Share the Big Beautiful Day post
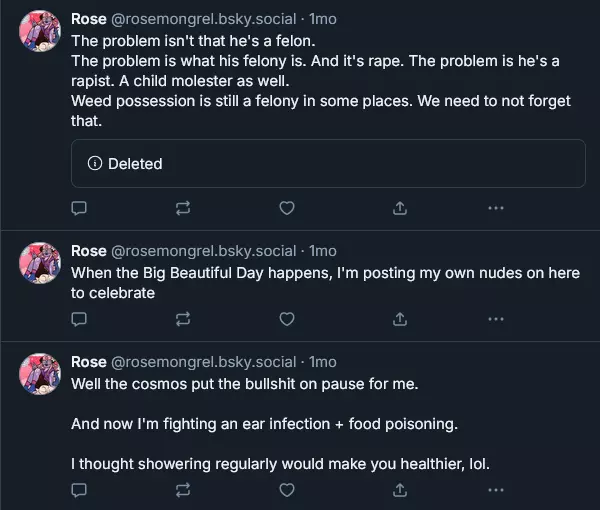 pos(399,319)
